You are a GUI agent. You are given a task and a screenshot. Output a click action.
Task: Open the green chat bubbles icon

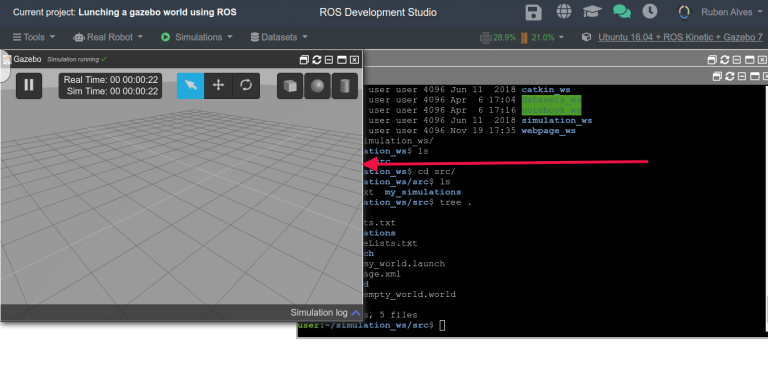coord(622,12)
